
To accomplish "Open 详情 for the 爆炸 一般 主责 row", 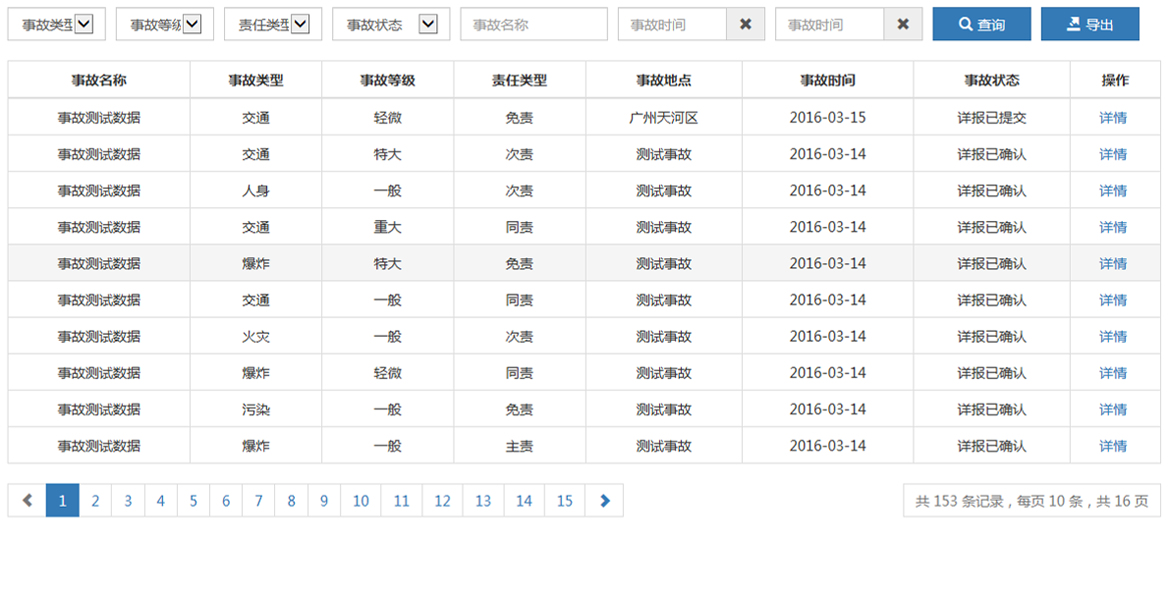I will coord(1113,446).
